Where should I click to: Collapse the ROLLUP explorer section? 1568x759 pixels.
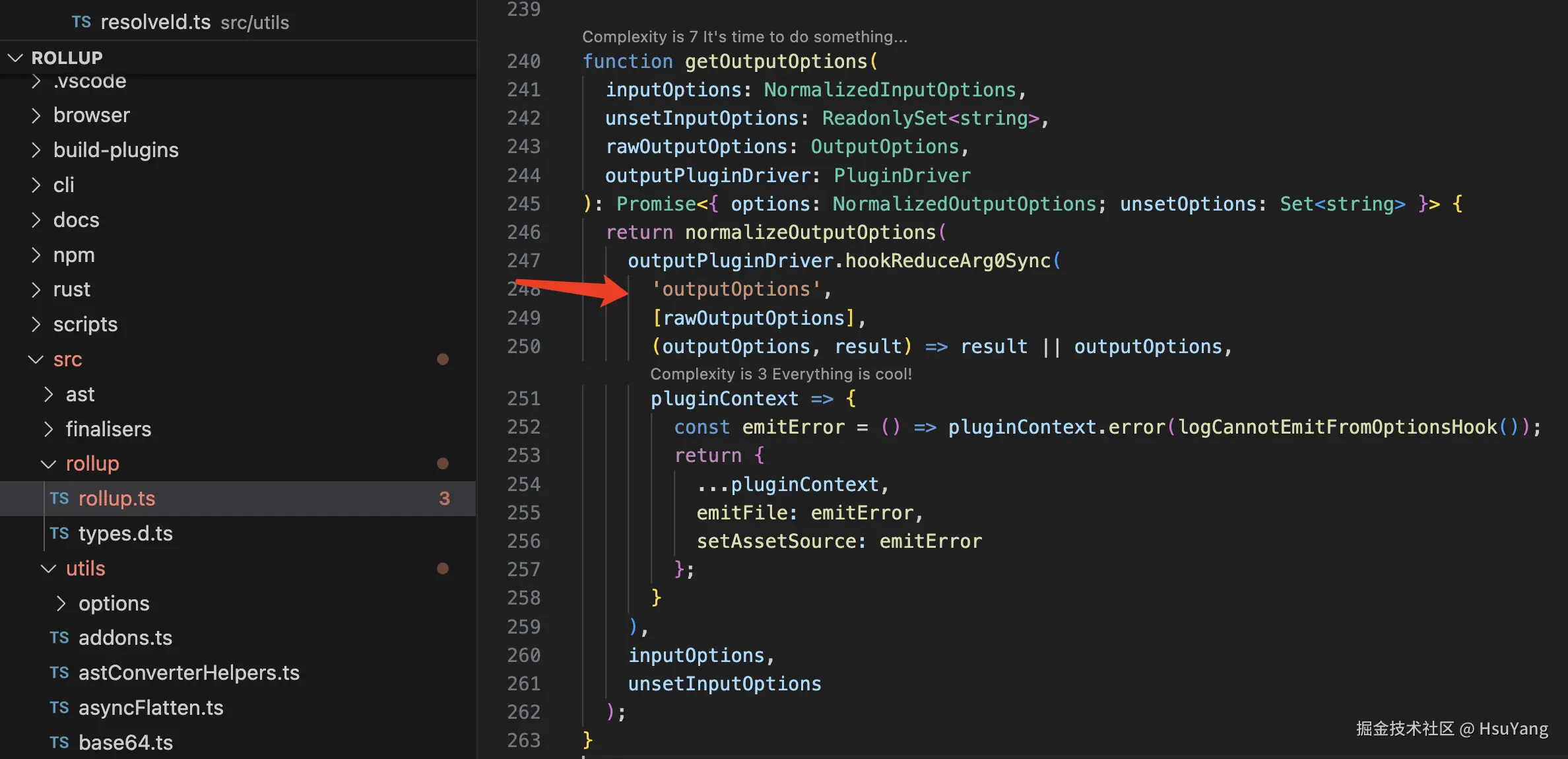click(x=15, y=58)
